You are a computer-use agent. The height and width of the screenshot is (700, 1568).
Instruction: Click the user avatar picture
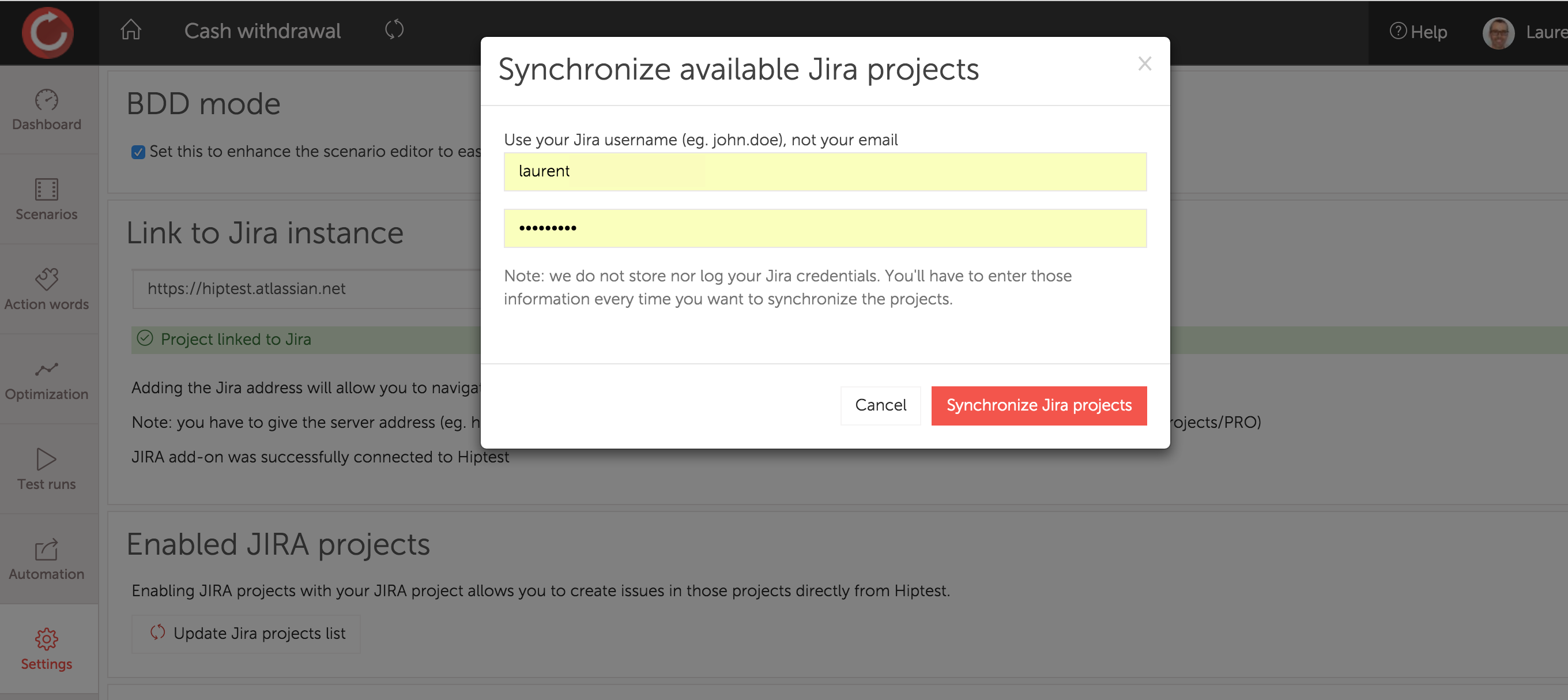(x=1498, y=33)
